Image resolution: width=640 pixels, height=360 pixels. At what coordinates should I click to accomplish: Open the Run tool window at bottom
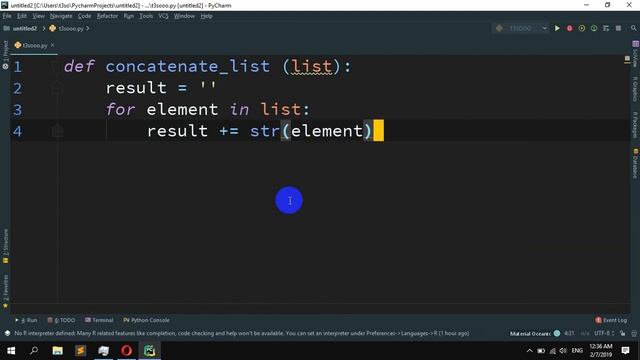coord(26,320)
